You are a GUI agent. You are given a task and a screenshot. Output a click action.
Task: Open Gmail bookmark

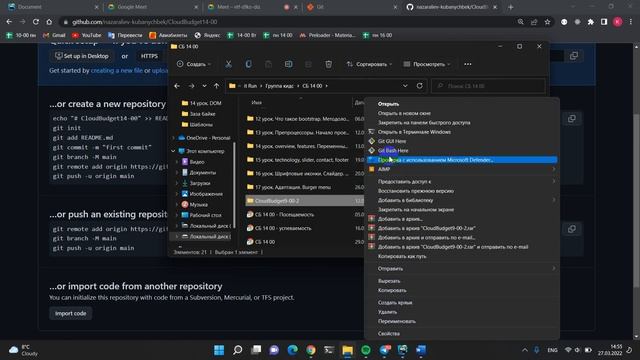tap(55, 36)
